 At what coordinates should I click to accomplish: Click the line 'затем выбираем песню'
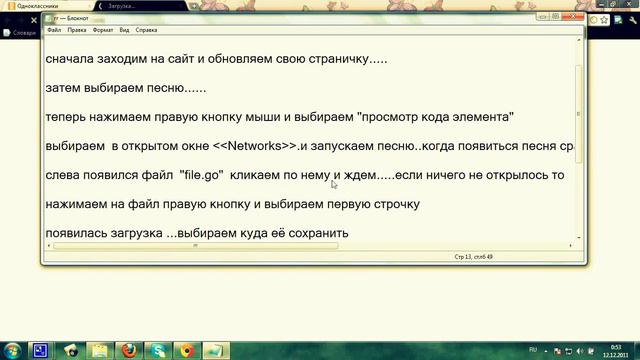126,88
